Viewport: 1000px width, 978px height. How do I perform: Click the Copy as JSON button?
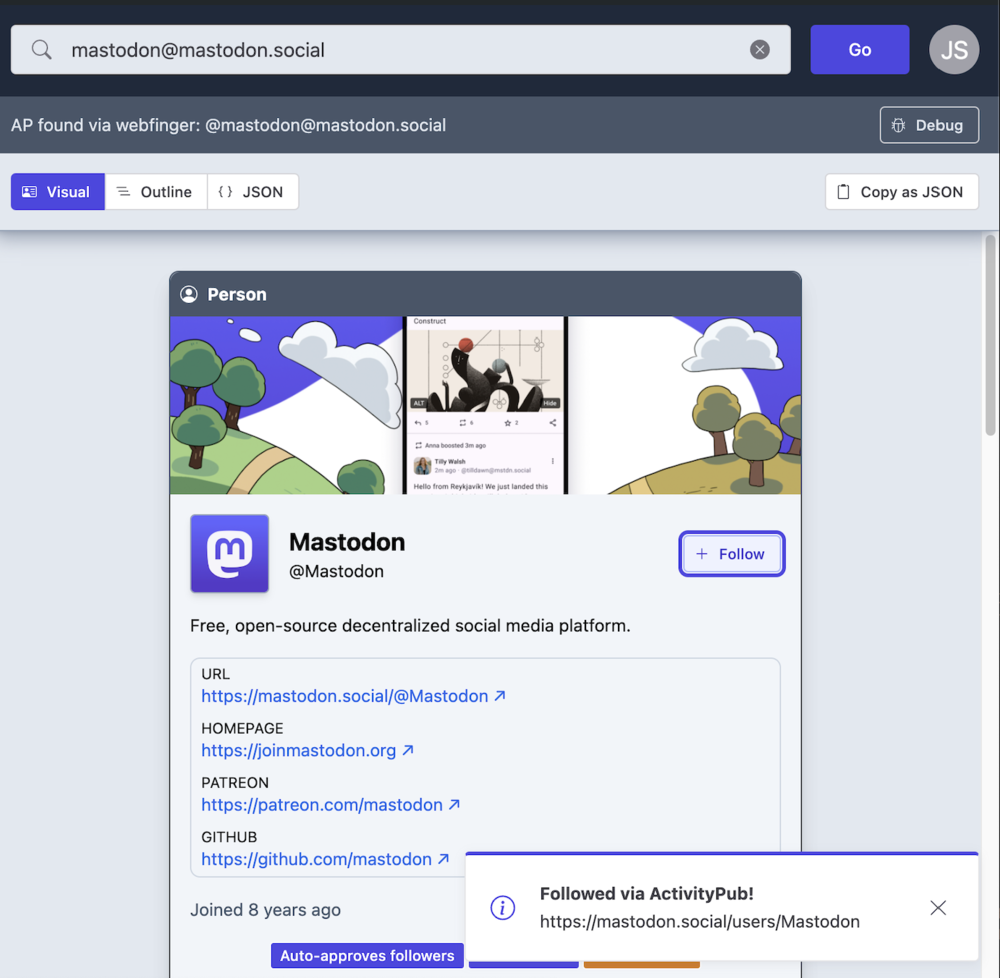(900, 192)
